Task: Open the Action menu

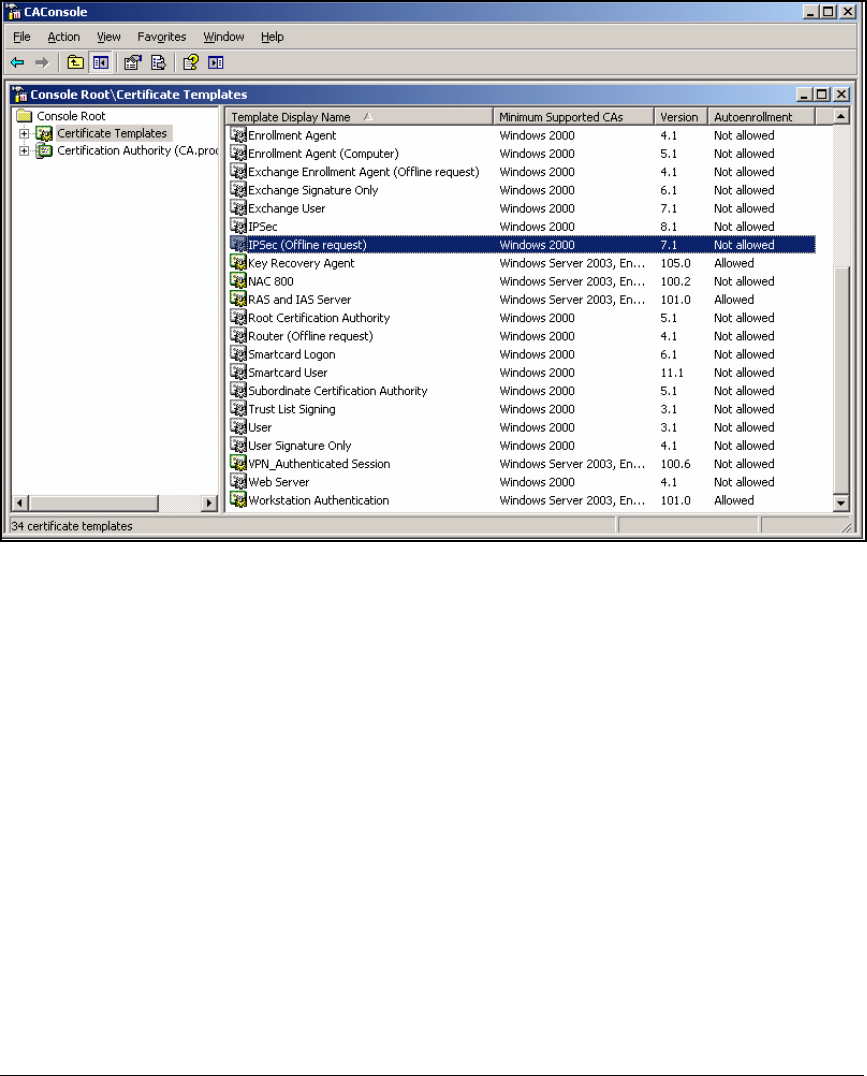Action: pyautogui.click(x=64, y=37)
